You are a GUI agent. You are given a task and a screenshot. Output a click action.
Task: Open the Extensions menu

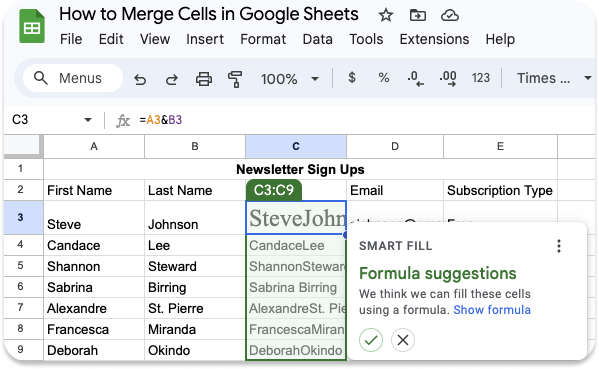(434, 39)
